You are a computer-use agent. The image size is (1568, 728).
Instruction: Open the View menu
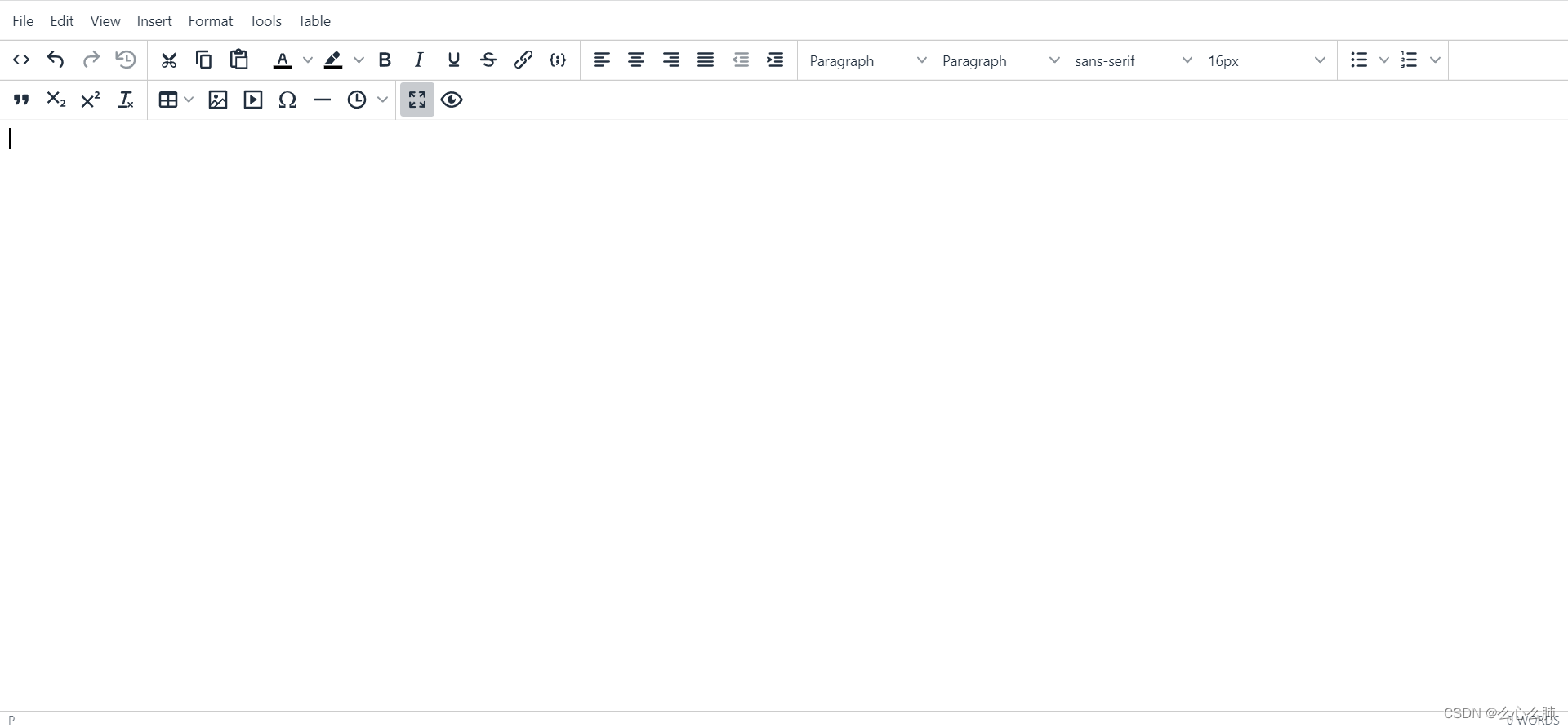point(105,21)
